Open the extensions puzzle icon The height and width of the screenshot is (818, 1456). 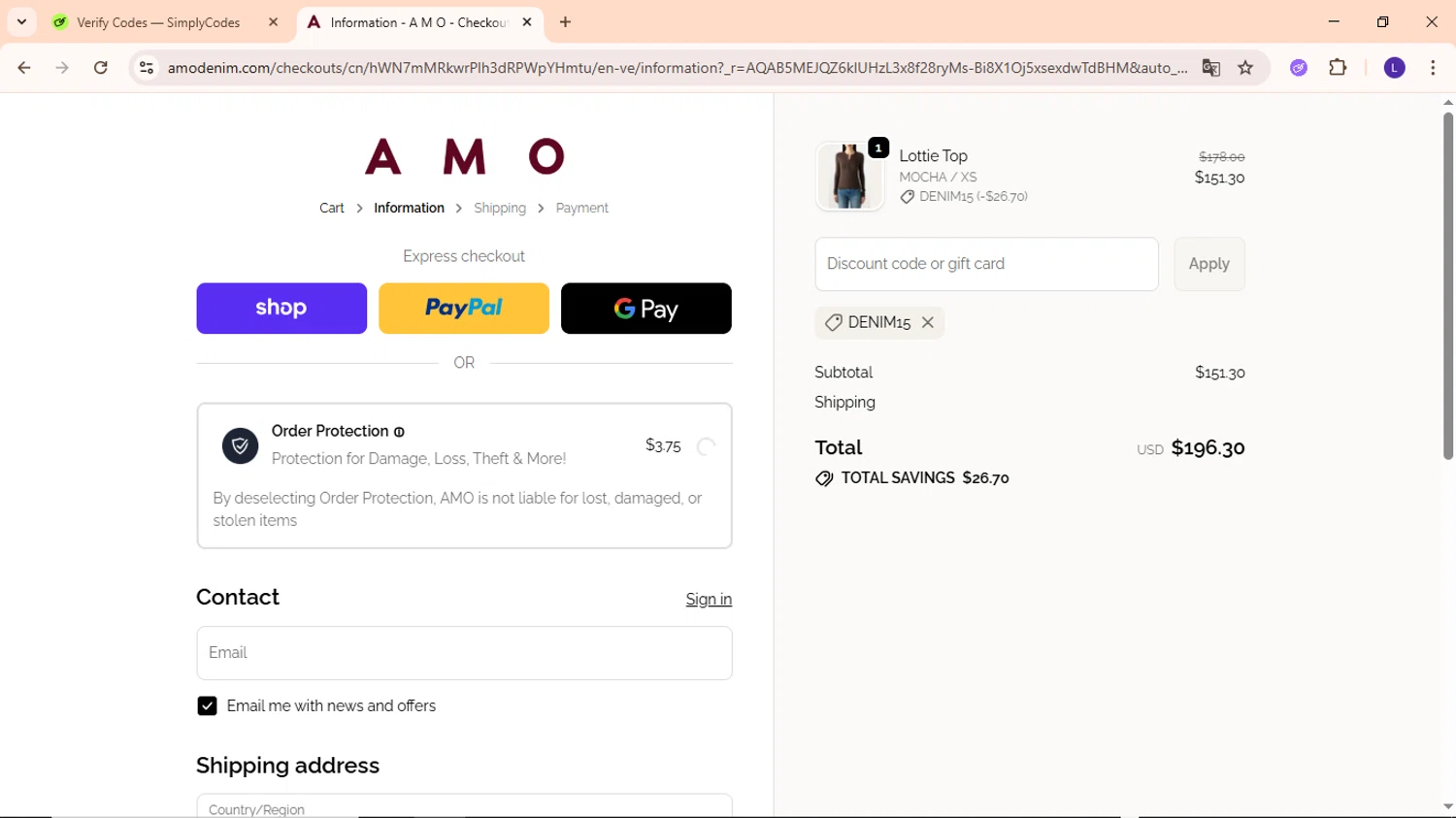coord(1338,68)
